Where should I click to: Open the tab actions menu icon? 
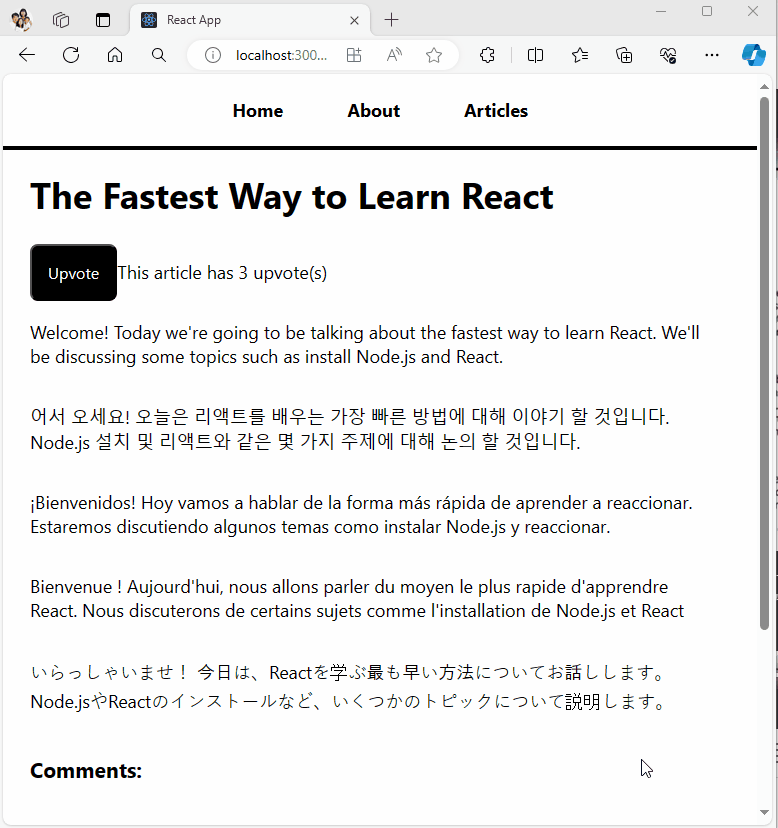pos(103,20)
